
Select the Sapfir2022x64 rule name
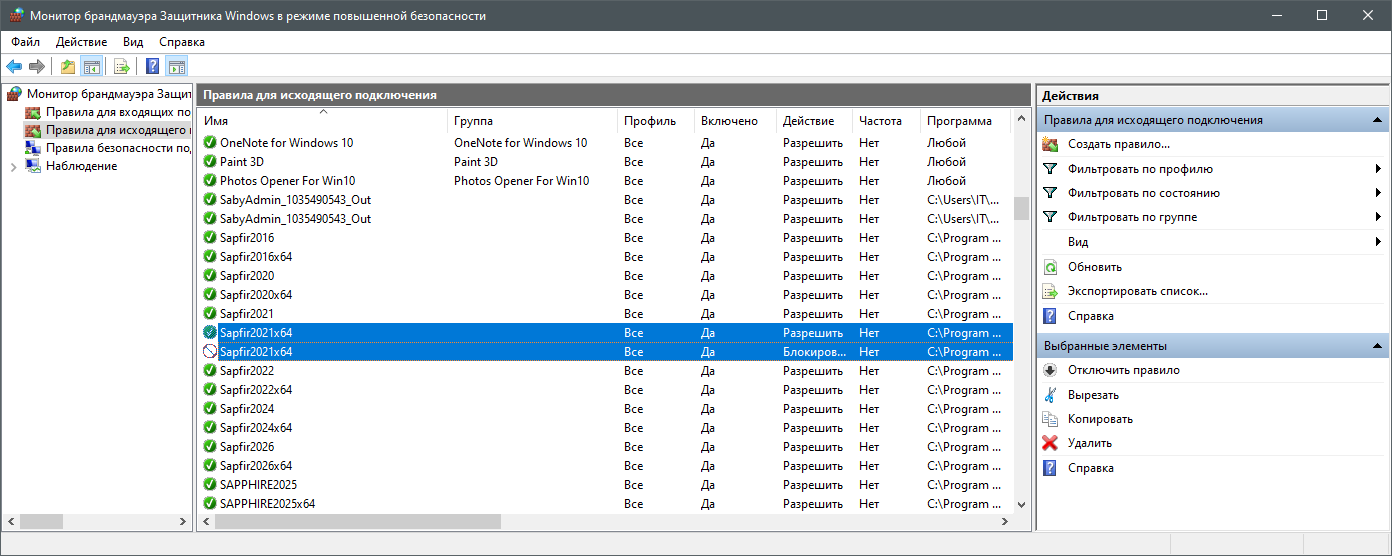tap(256, 390)
